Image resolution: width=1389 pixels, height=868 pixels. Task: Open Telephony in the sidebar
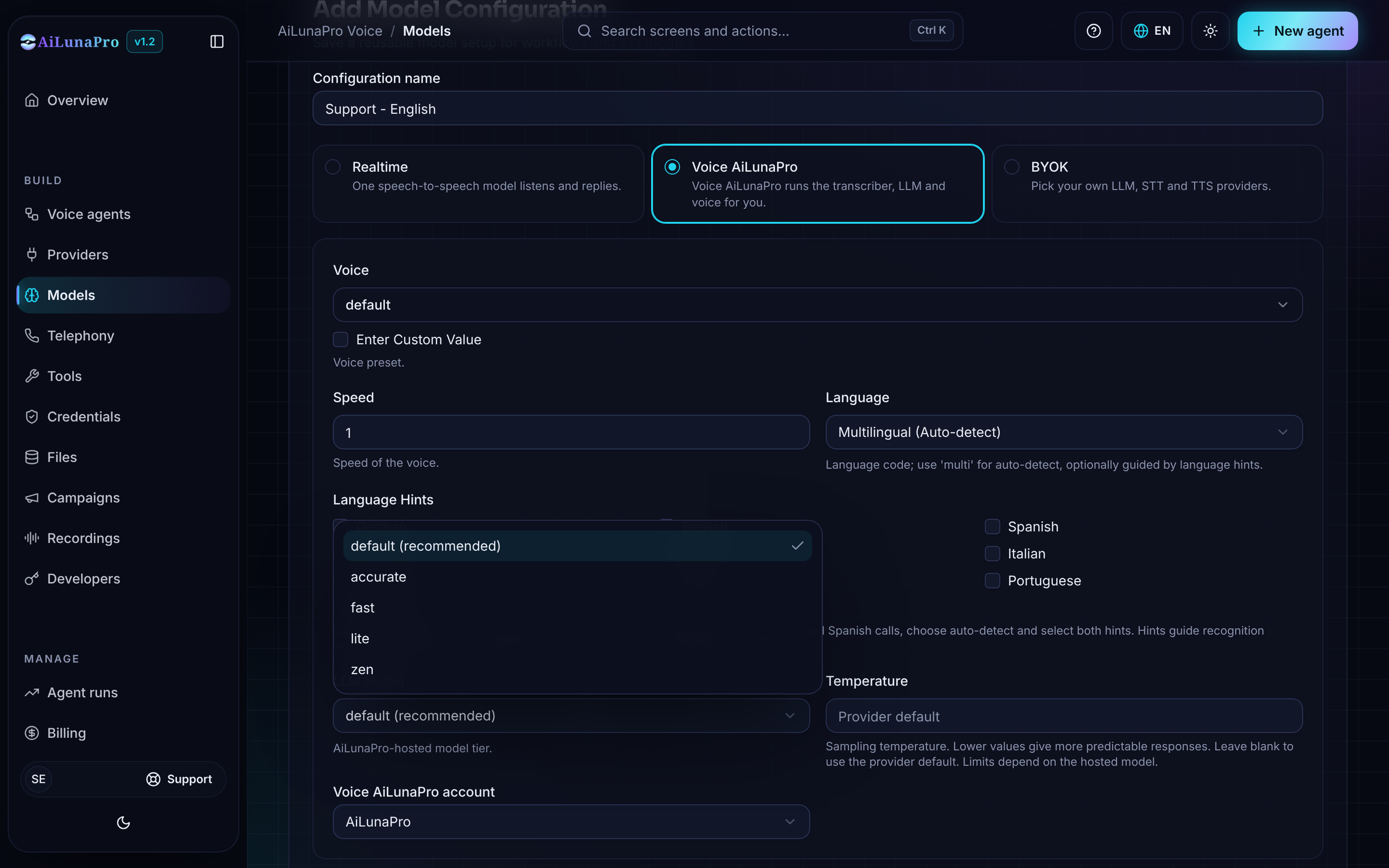coord(123,336)
